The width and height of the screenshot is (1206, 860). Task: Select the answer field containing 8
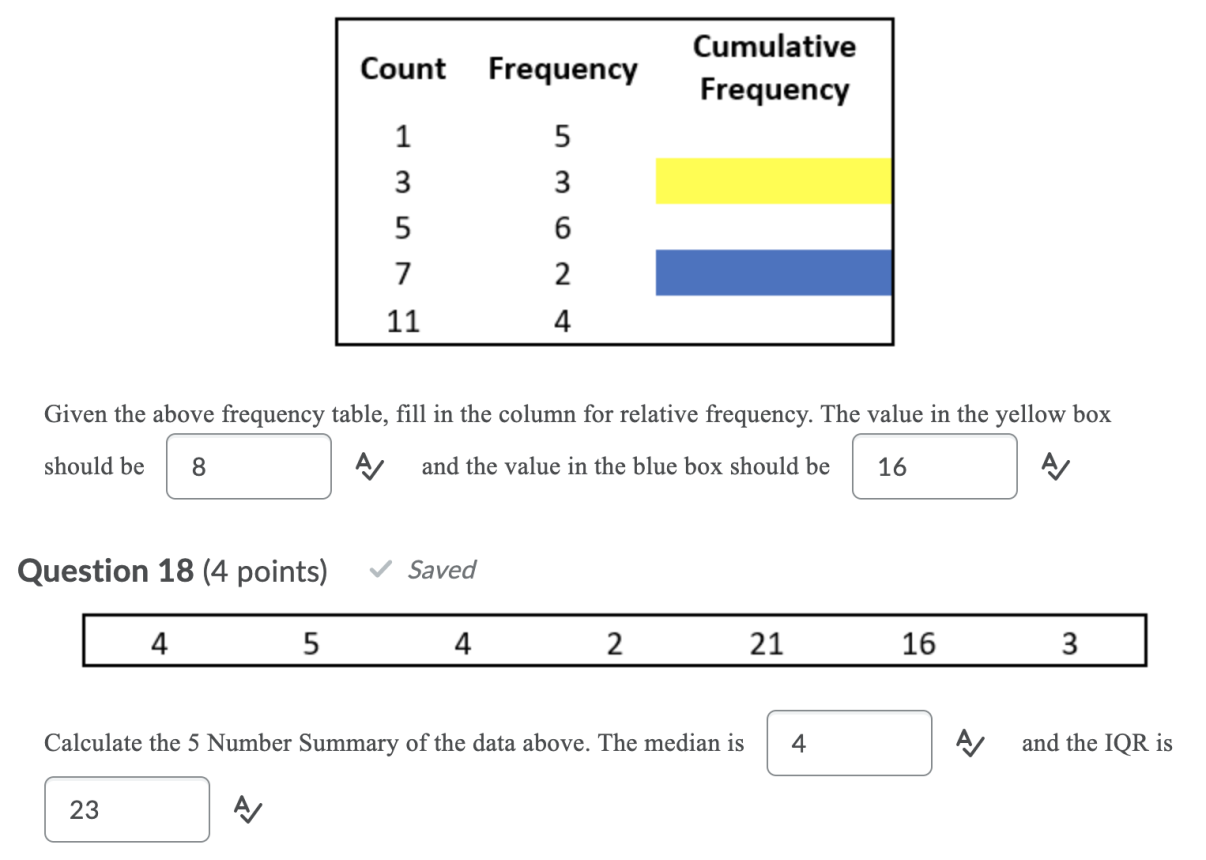248,466
